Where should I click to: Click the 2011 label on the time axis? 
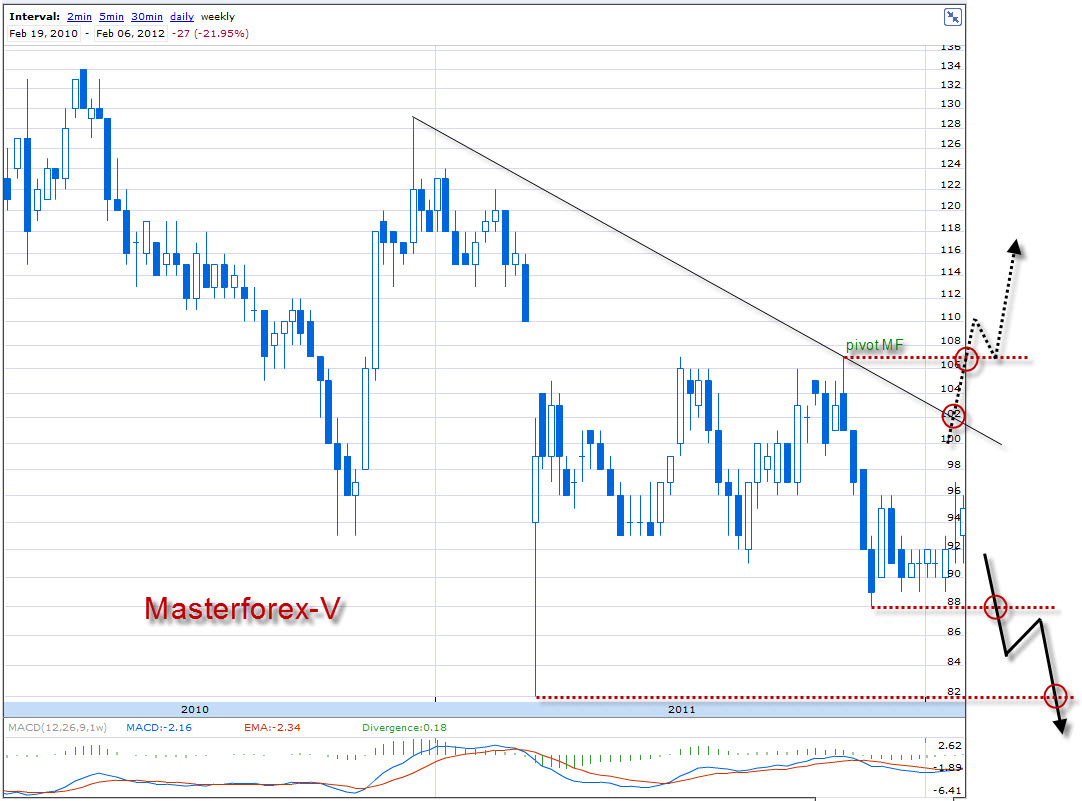682,709
